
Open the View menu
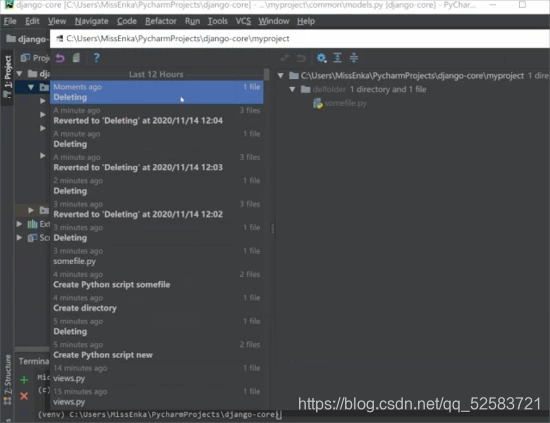[57, 21]
